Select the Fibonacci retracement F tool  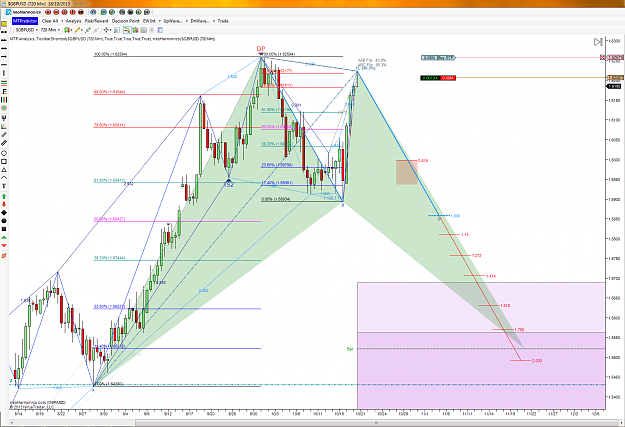(4, 92)
